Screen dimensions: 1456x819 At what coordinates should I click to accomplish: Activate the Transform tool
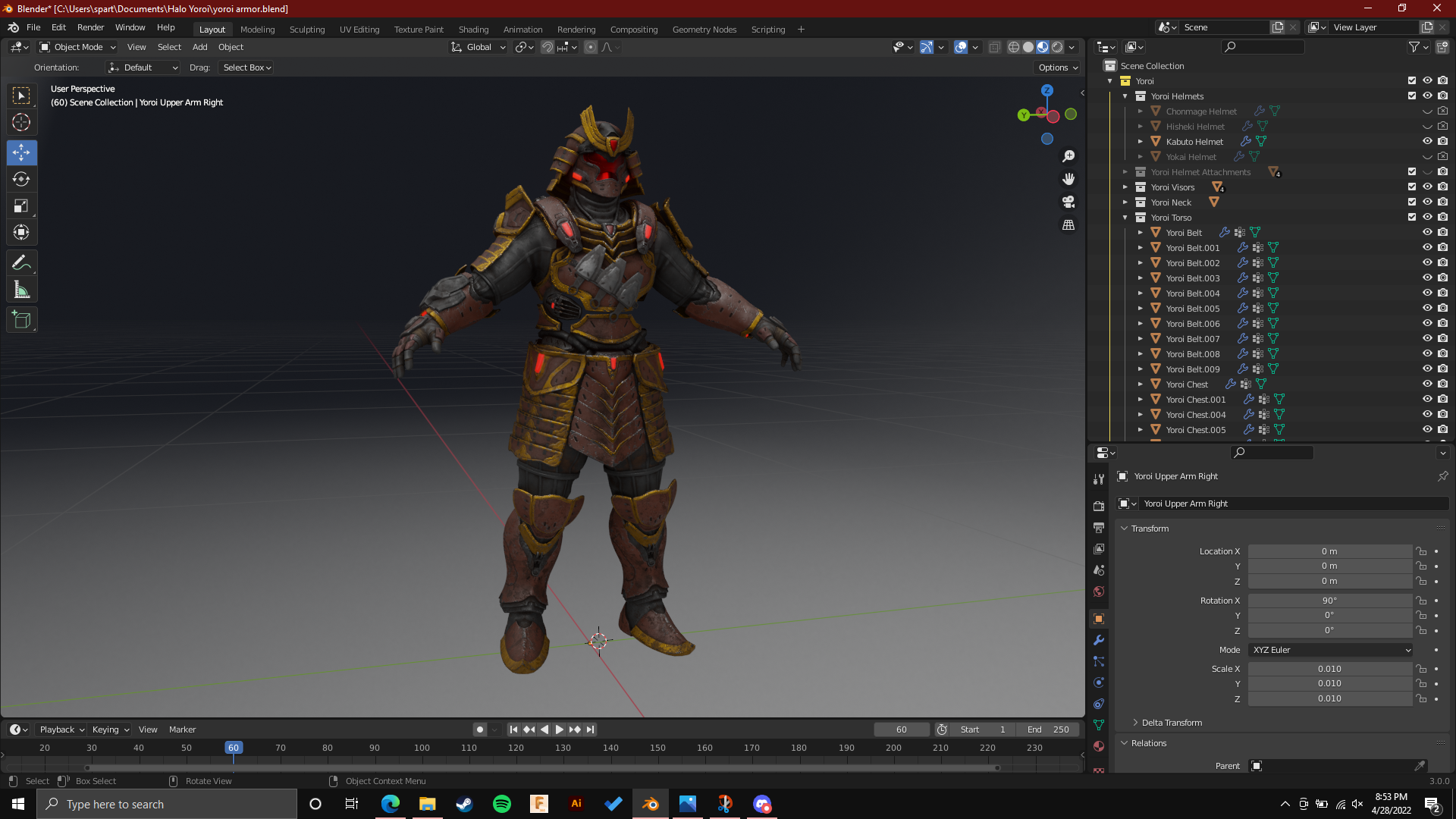point(21,232)
